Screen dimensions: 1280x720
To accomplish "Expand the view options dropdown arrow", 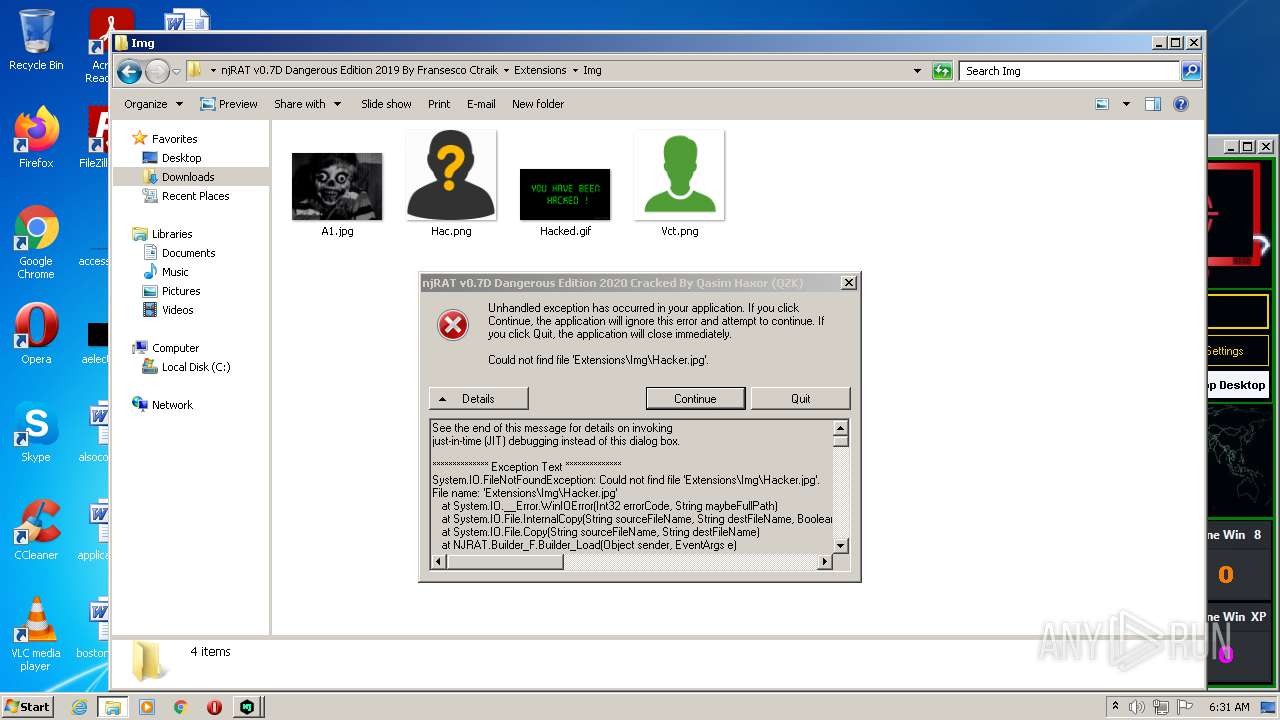I will coord(1126,104).
